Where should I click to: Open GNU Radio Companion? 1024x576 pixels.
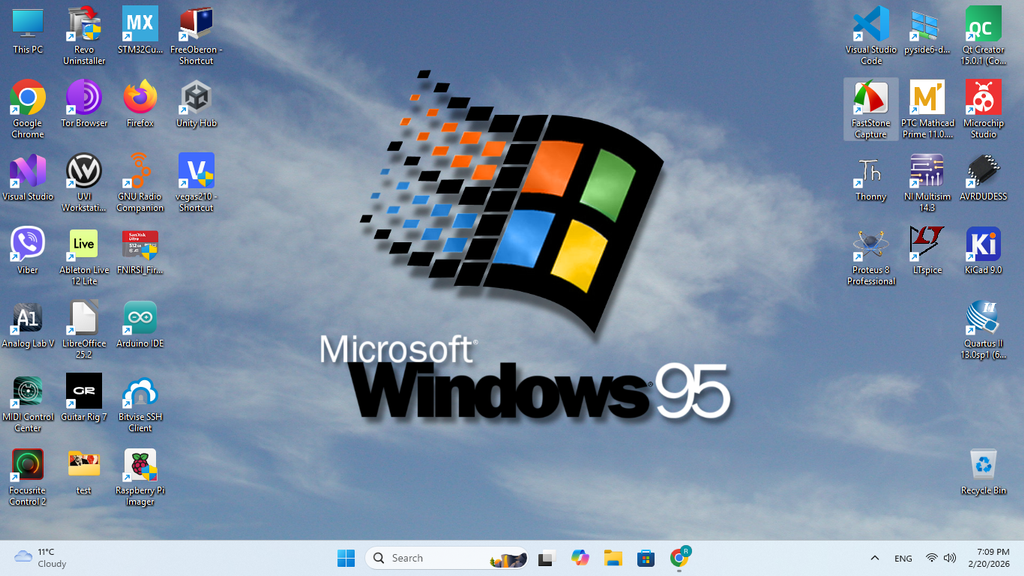coord(139,173)
